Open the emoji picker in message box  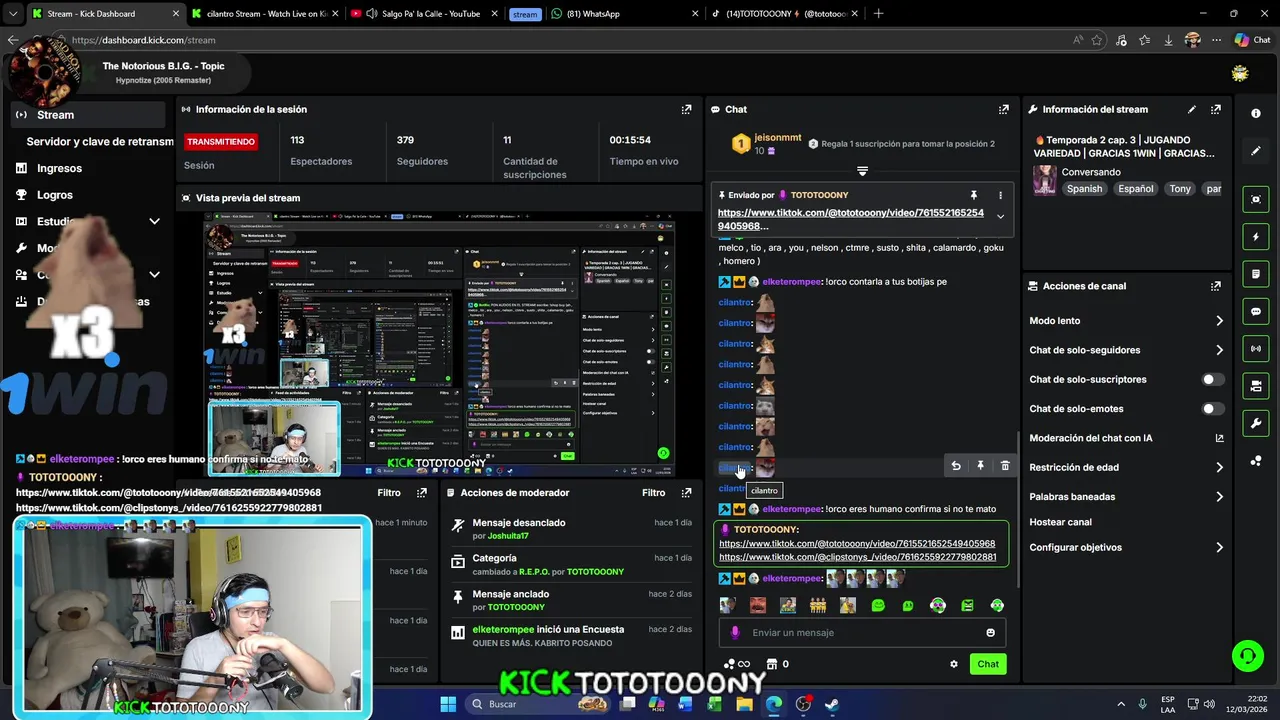(991, 633)
